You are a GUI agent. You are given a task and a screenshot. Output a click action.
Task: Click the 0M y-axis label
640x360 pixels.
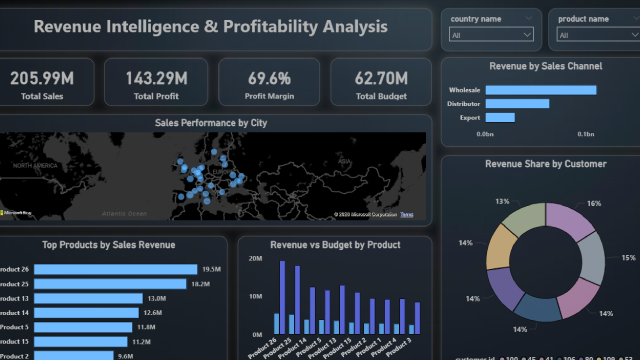tap(257, 335)
